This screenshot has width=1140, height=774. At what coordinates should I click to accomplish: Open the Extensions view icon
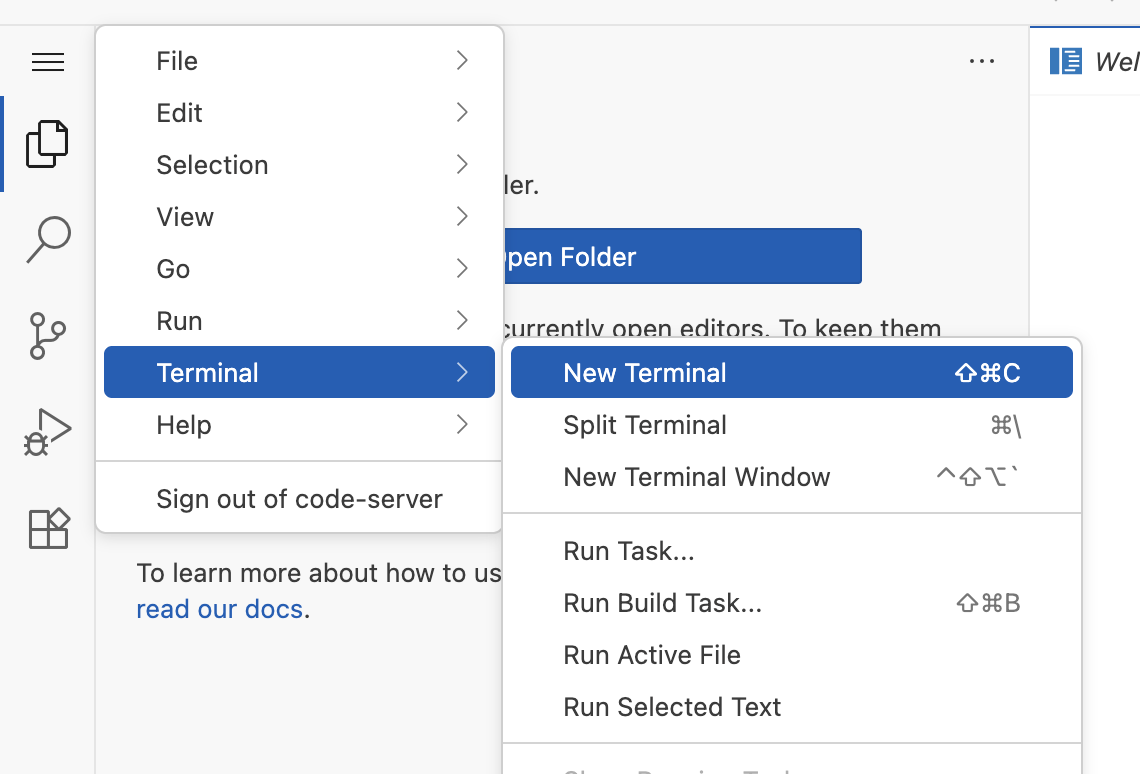click(x=47, y=528)
